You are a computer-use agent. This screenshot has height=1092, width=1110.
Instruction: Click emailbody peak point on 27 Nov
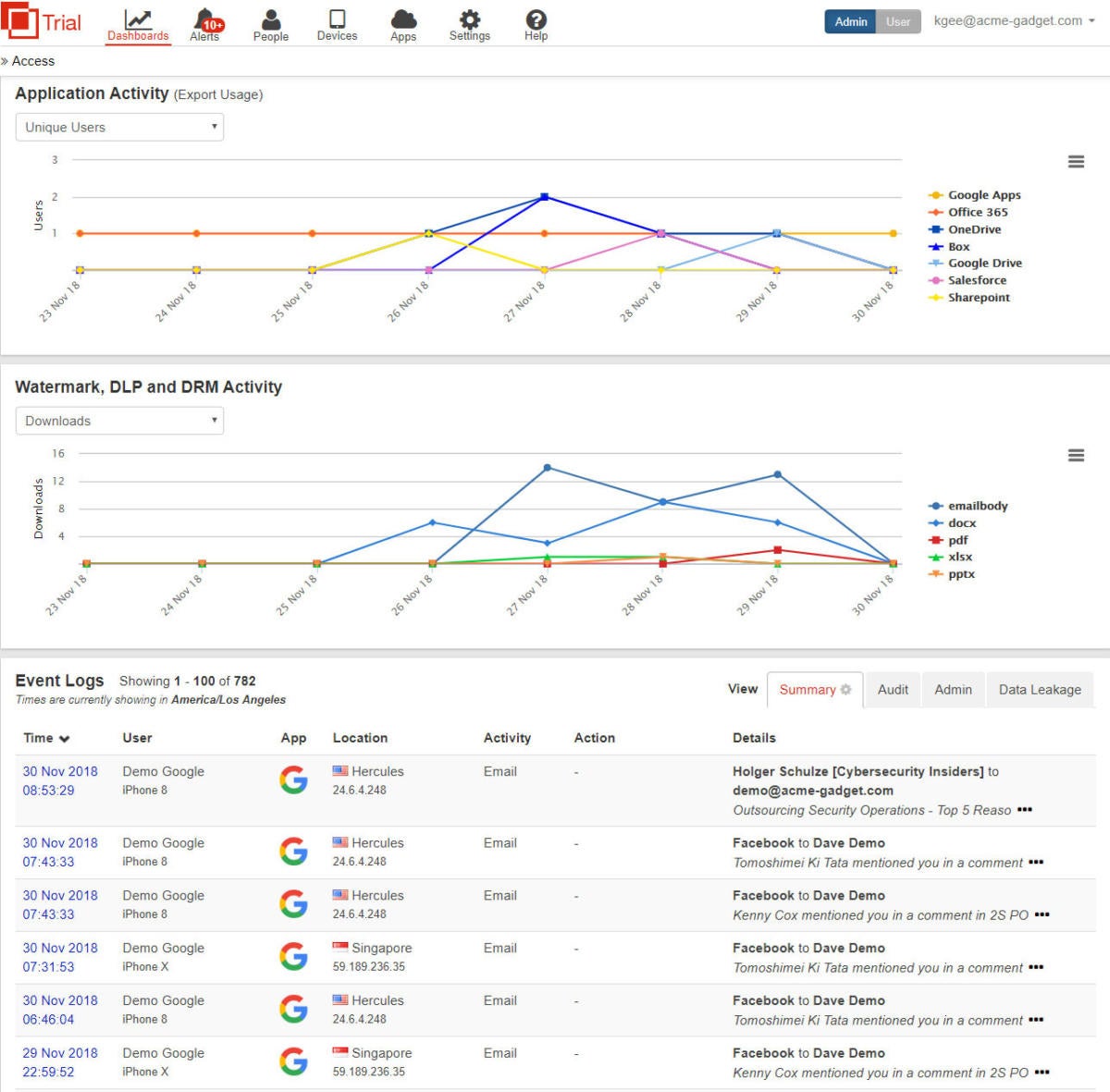(547, 468)
